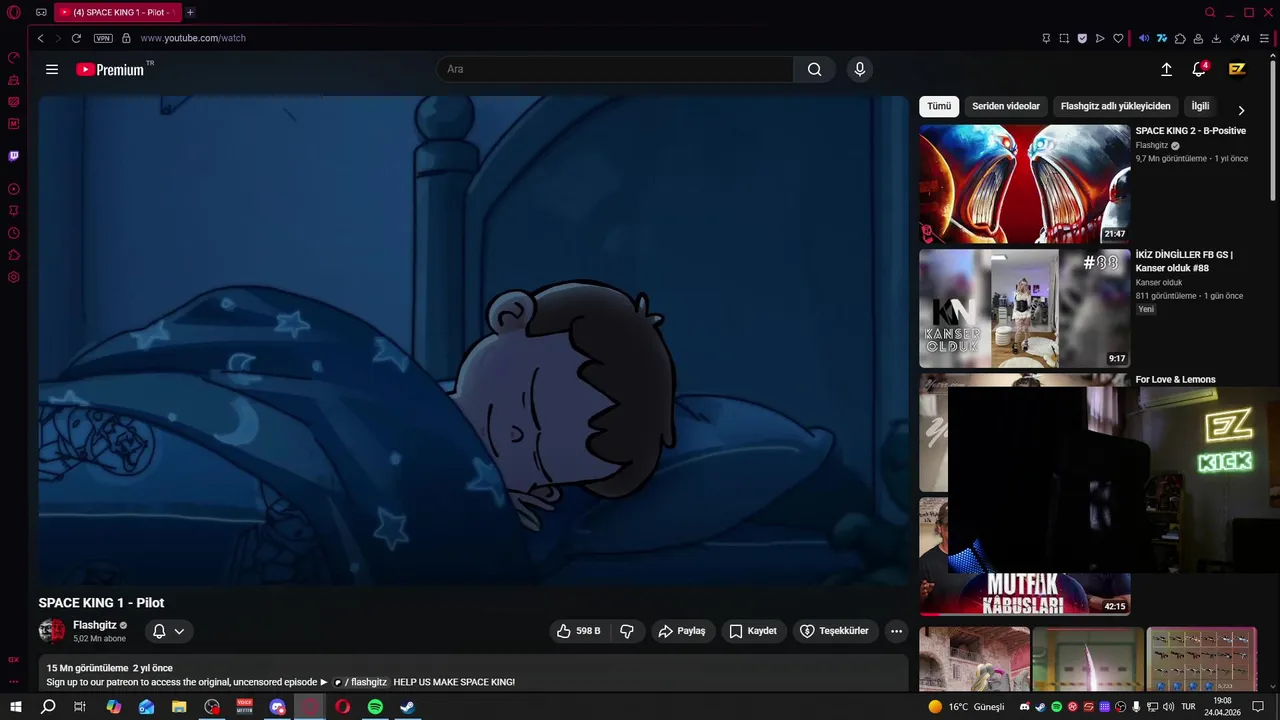Click the SPACE KING 1 video player
The height and width of the screenshot is (720, 1280).
coord(473,340)
